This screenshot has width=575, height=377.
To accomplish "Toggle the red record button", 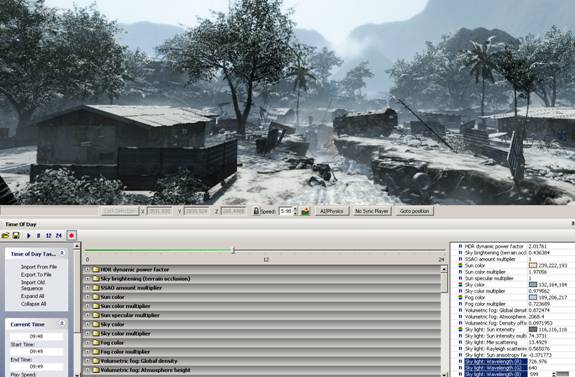I will [x=72, y=235].
